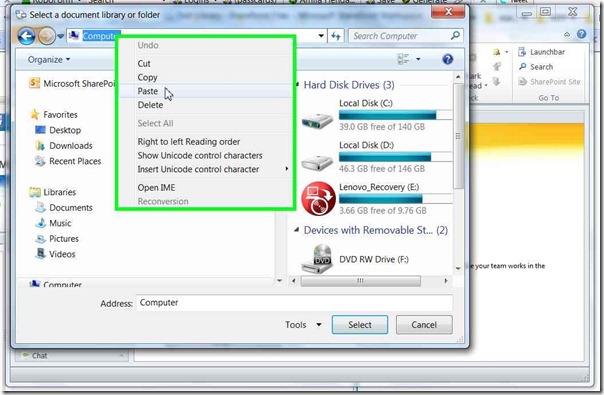Open Lenovo_Recovery (E:) drive icon
The image size is (604, 395).
(318, 198)
